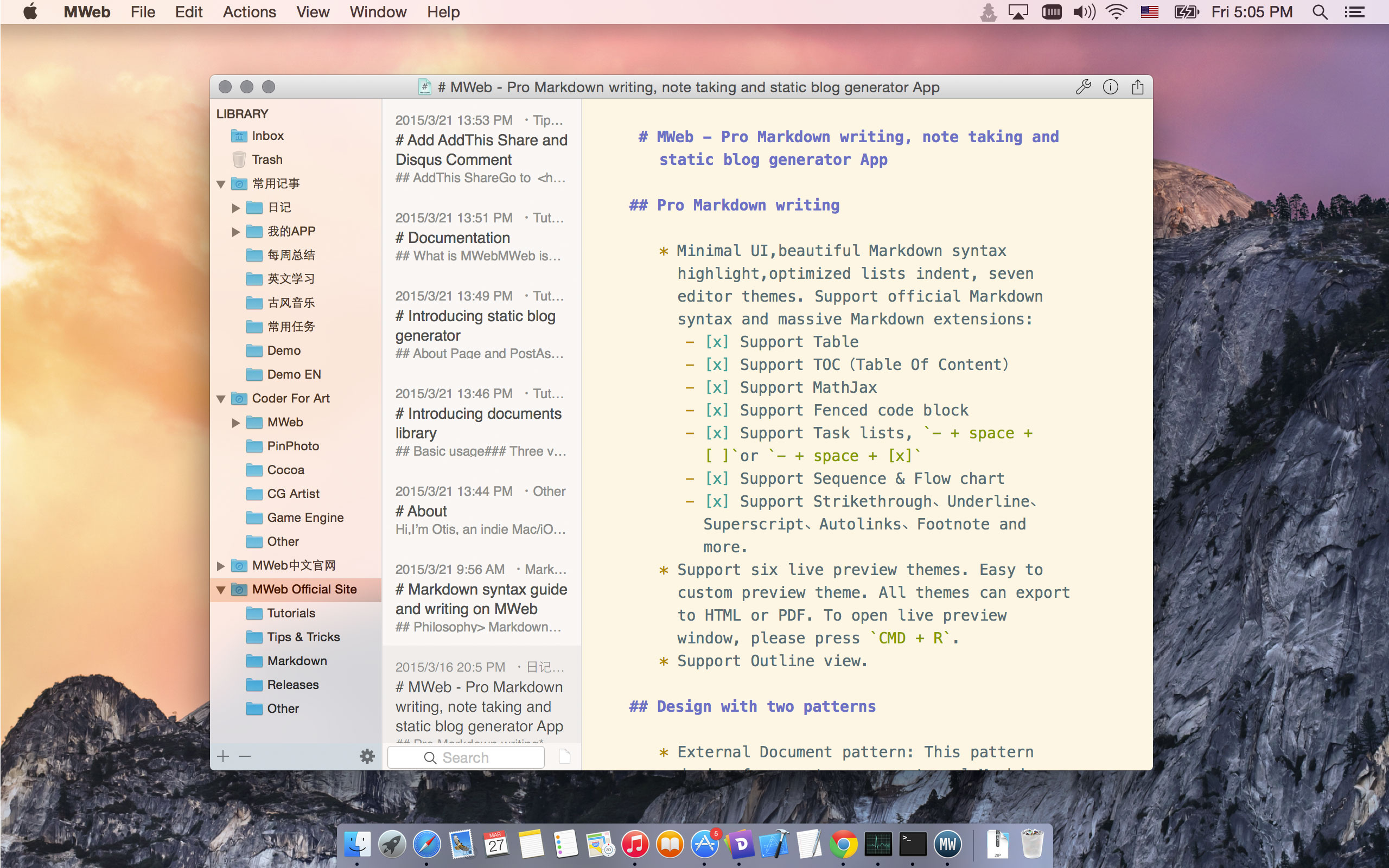Click the share icon in title bar

pos(1137,87)
